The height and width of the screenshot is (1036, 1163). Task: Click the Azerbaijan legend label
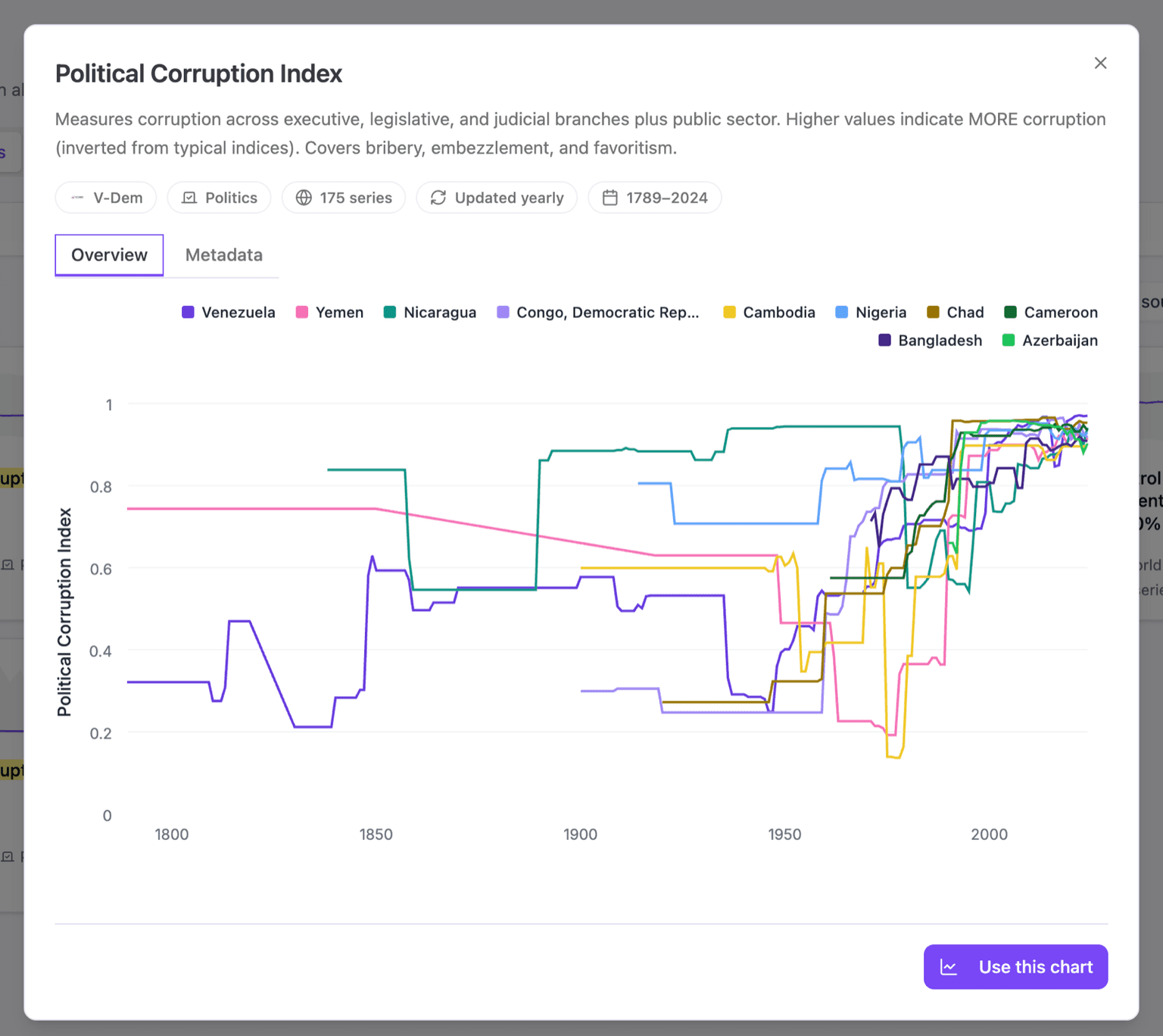(1060, 340)
